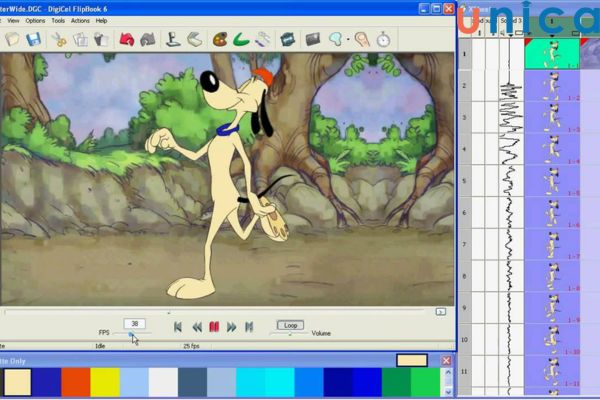Image resolution: width=600 pixels, height=400 pixels.
Task: Adjust the Volume slider
Action: pos(291,335)
